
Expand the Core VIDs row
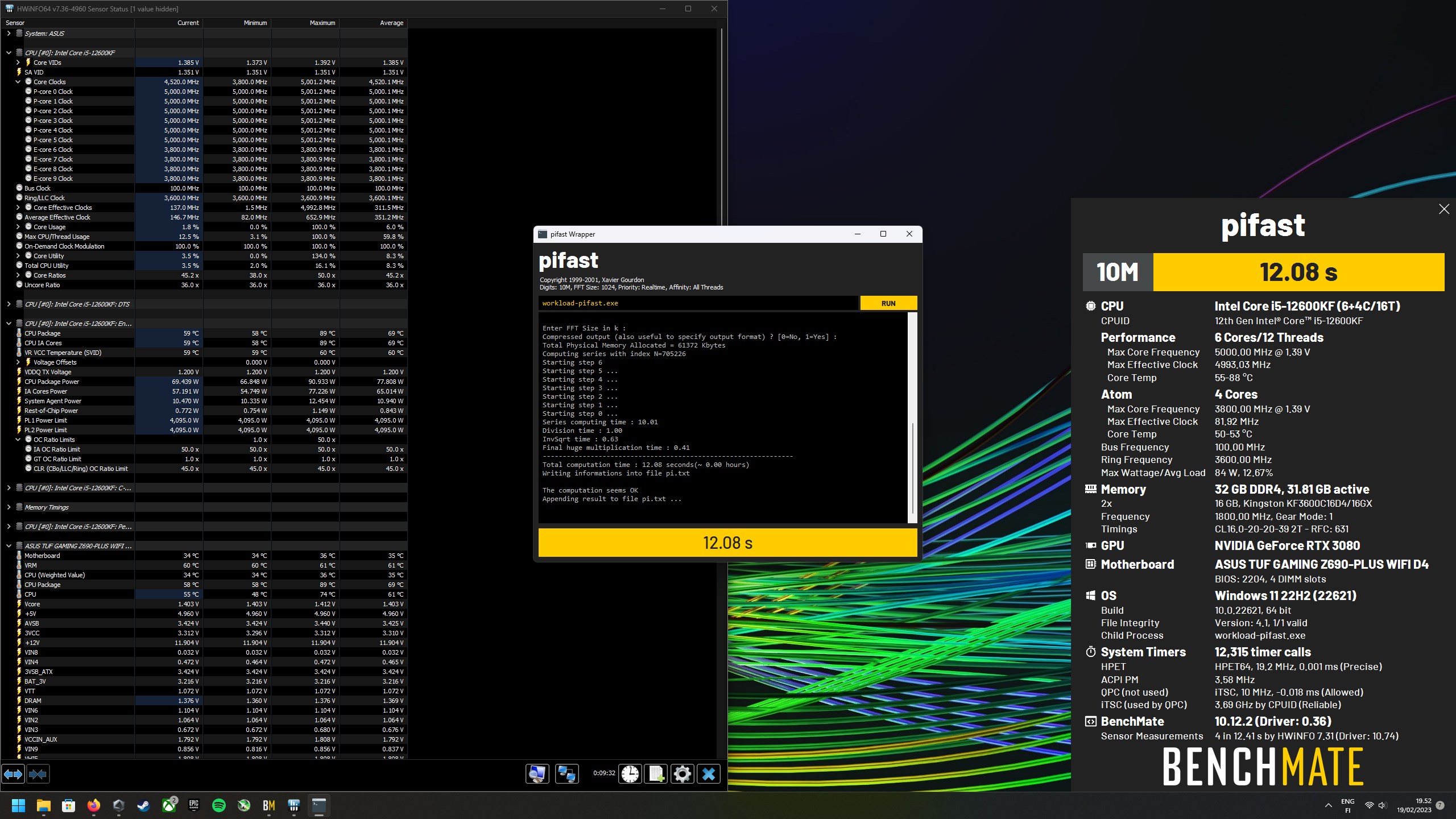coord(18,63)
